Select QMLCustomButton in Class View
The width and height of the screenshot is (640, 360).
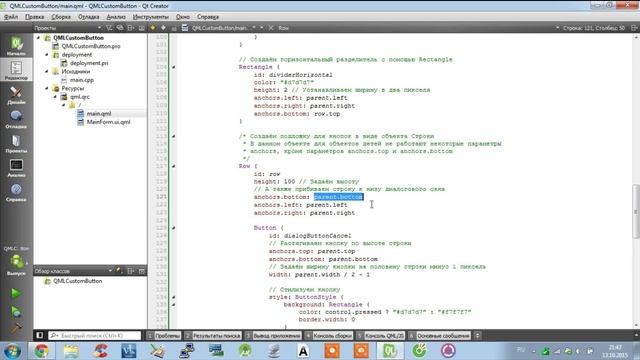click(77, 281)
